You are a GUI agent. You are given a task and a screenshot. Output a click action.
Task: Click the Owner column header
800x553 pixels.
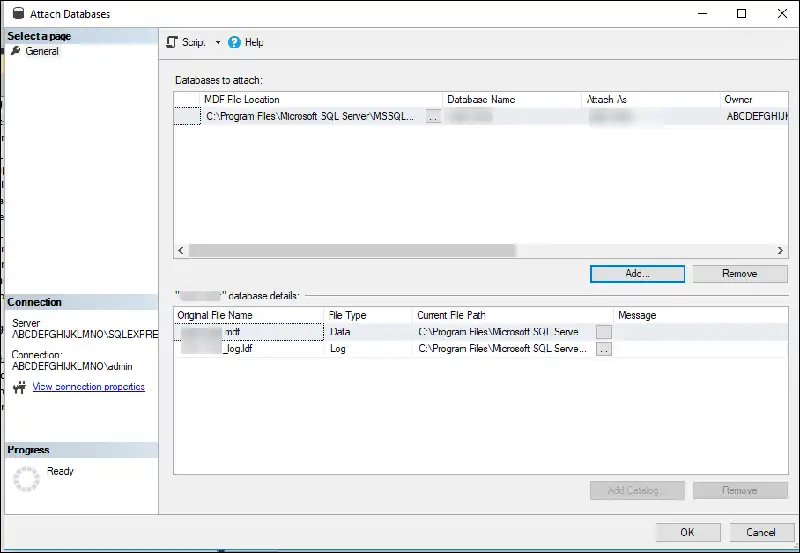click(x=754, y=99)
